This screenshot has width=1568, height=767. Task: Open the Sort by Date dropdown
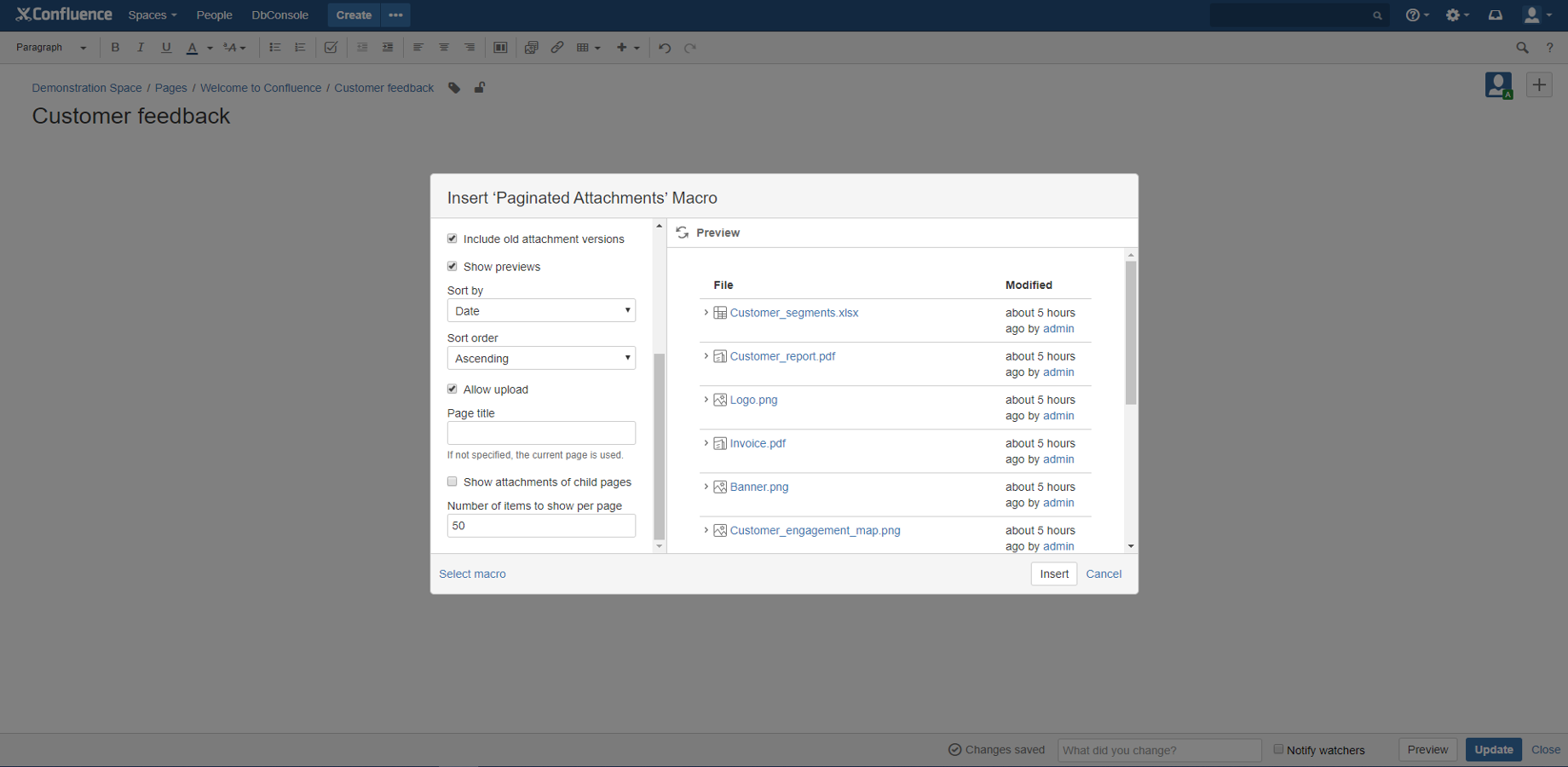point(541,310)
